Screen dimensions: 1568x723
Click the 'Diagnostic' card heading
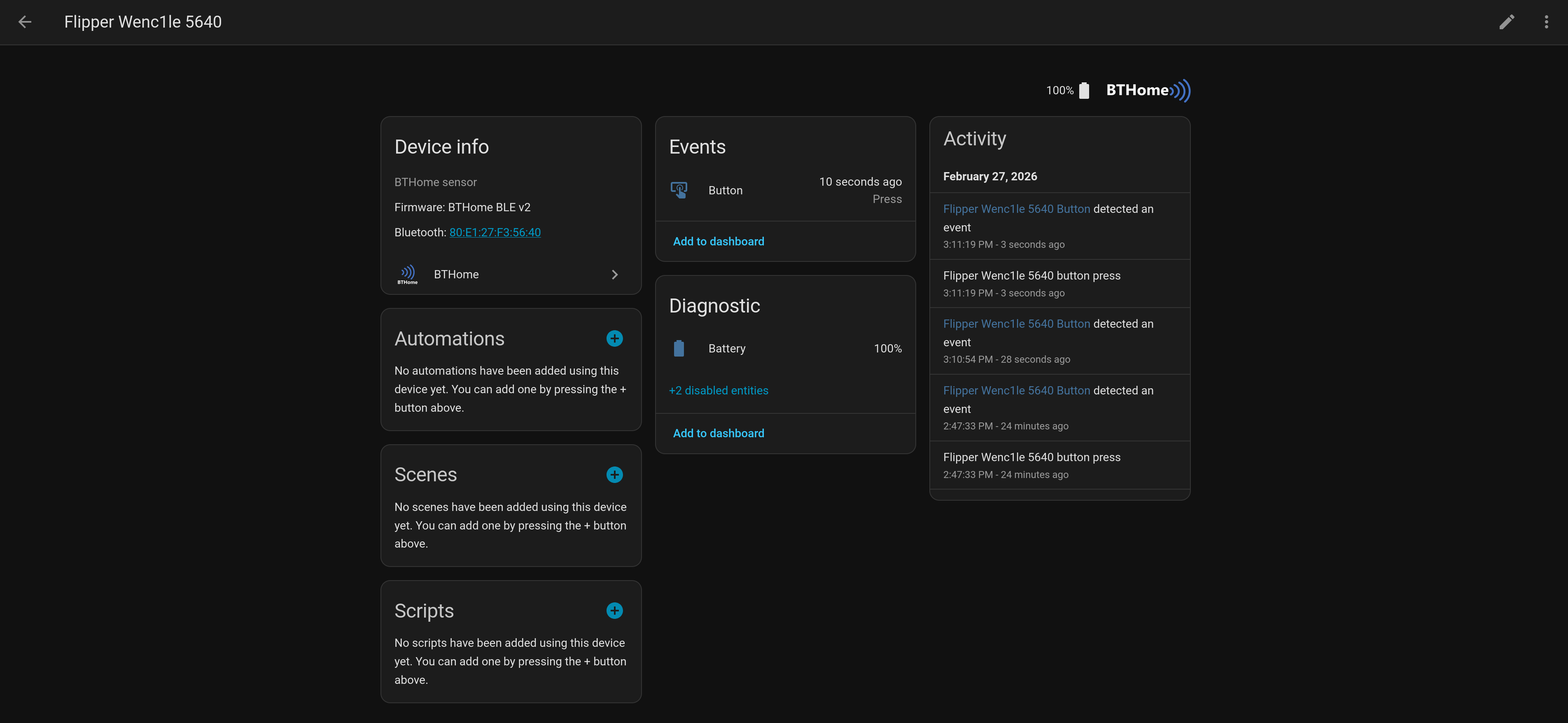[x=714, y=306]
